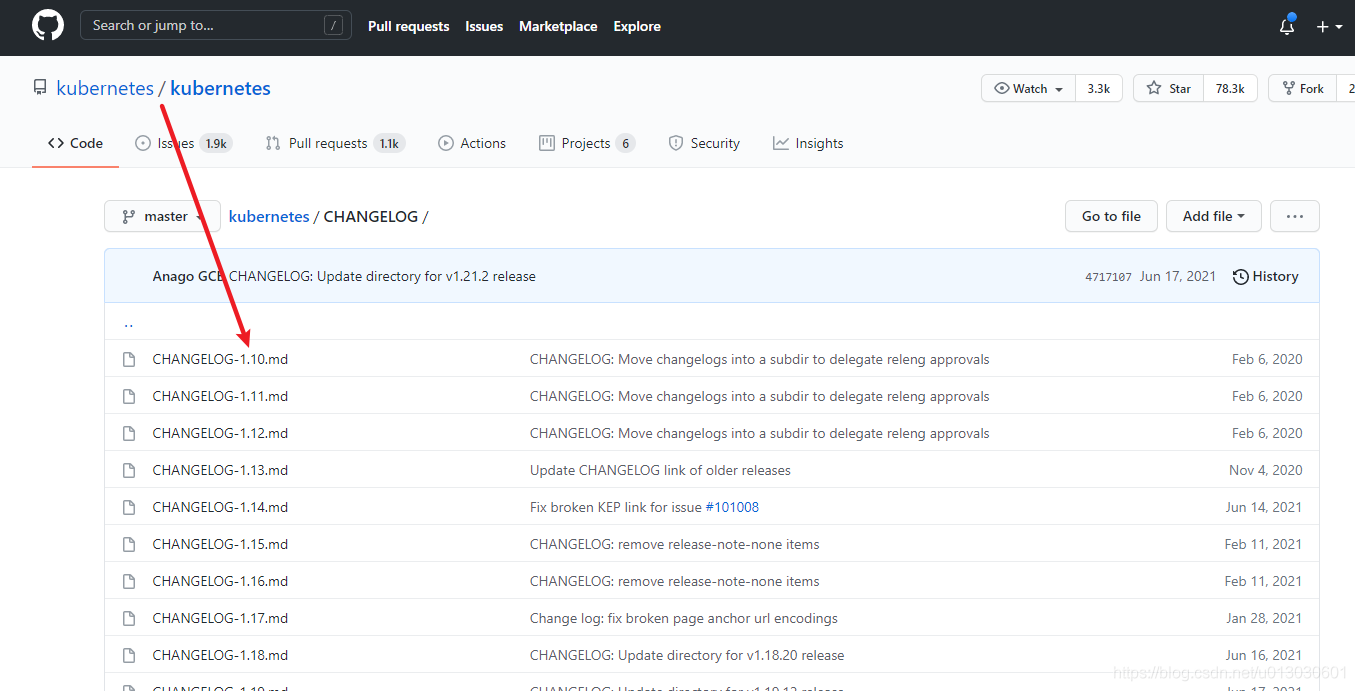Click the Go to file button

1111,216
